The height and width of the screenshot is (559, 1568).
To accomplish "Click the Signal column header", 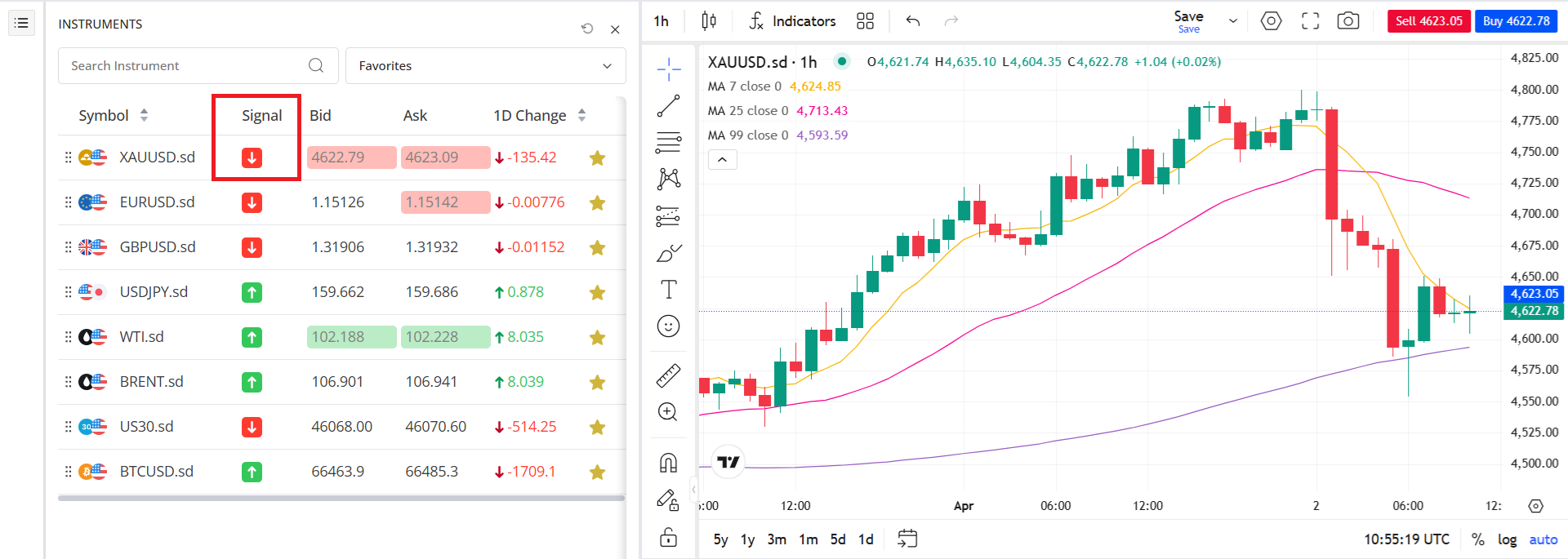I will pyautogui.click(x=261, y=115).
